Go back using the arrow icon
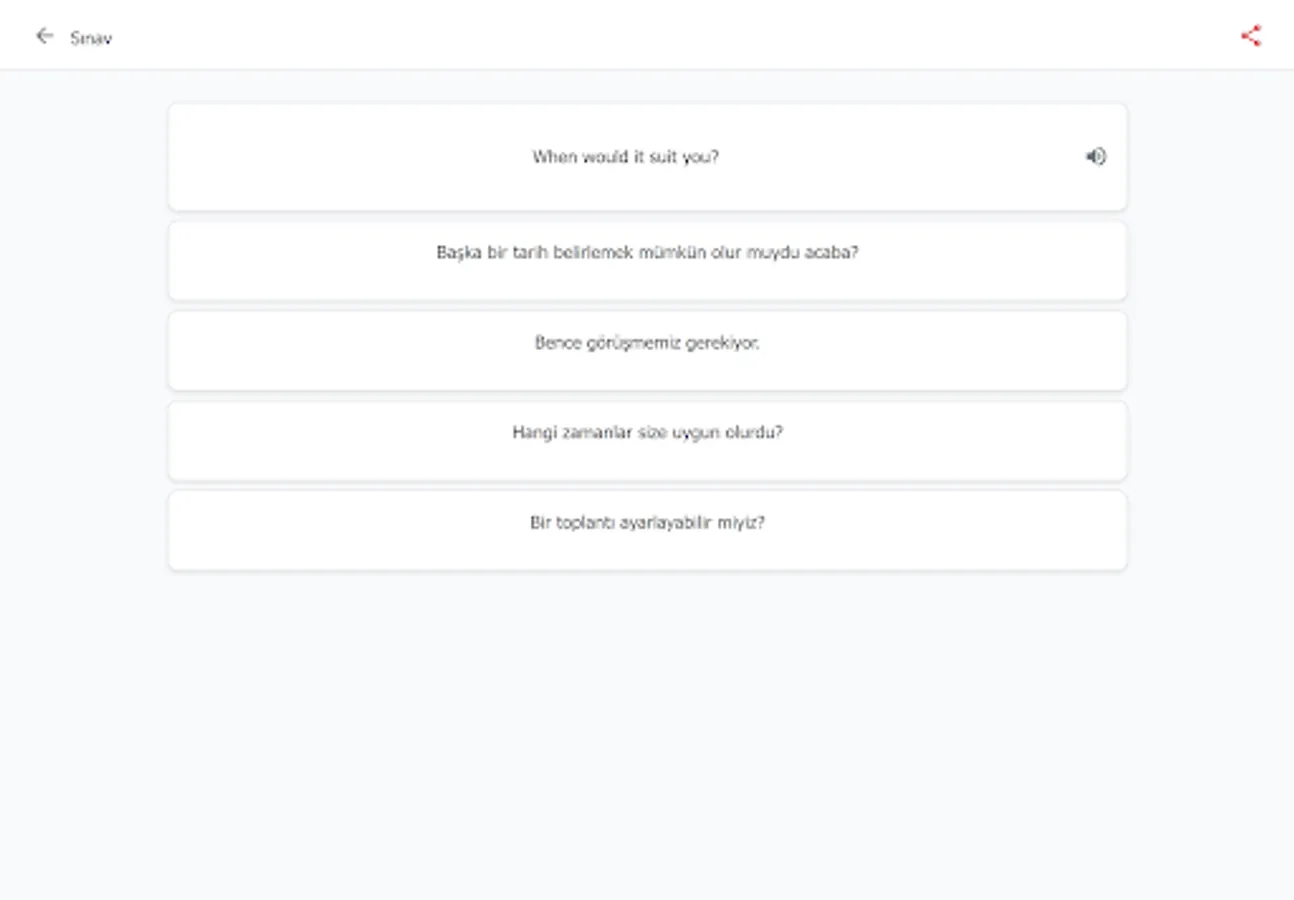 [x=44, y=36]
